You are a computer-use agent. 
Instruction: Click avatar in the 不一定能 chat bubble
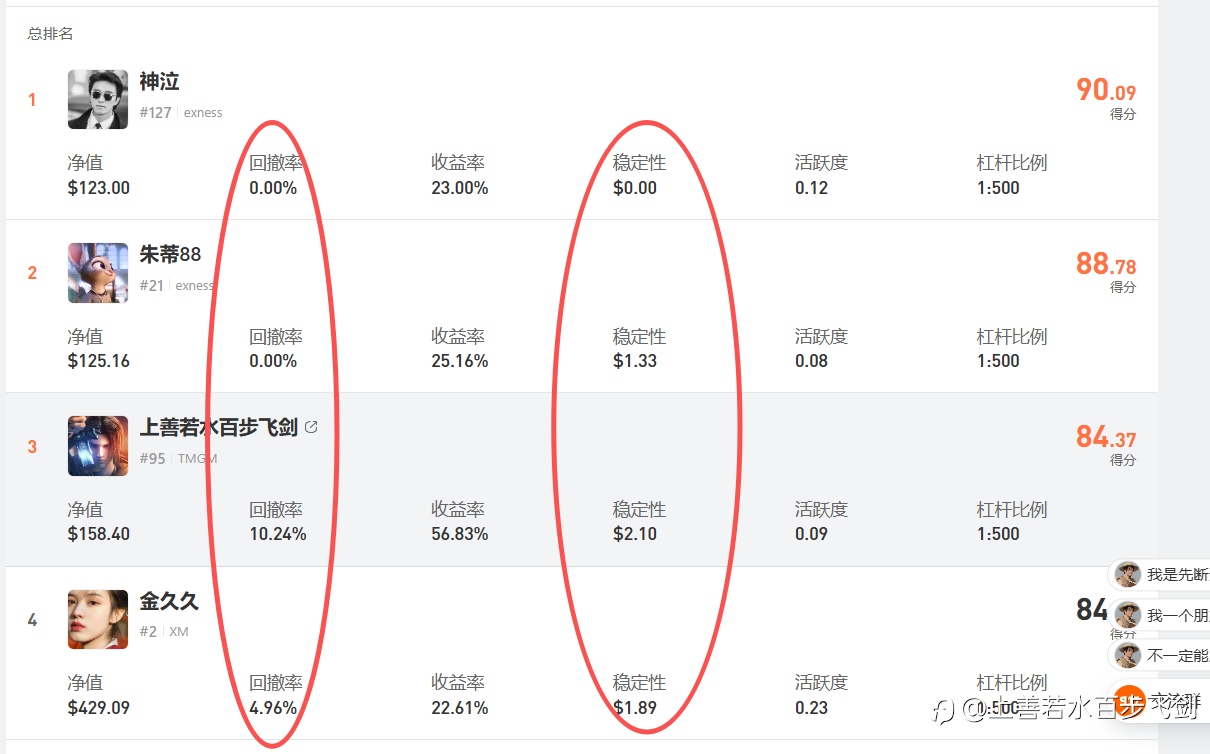(1128, 656)
